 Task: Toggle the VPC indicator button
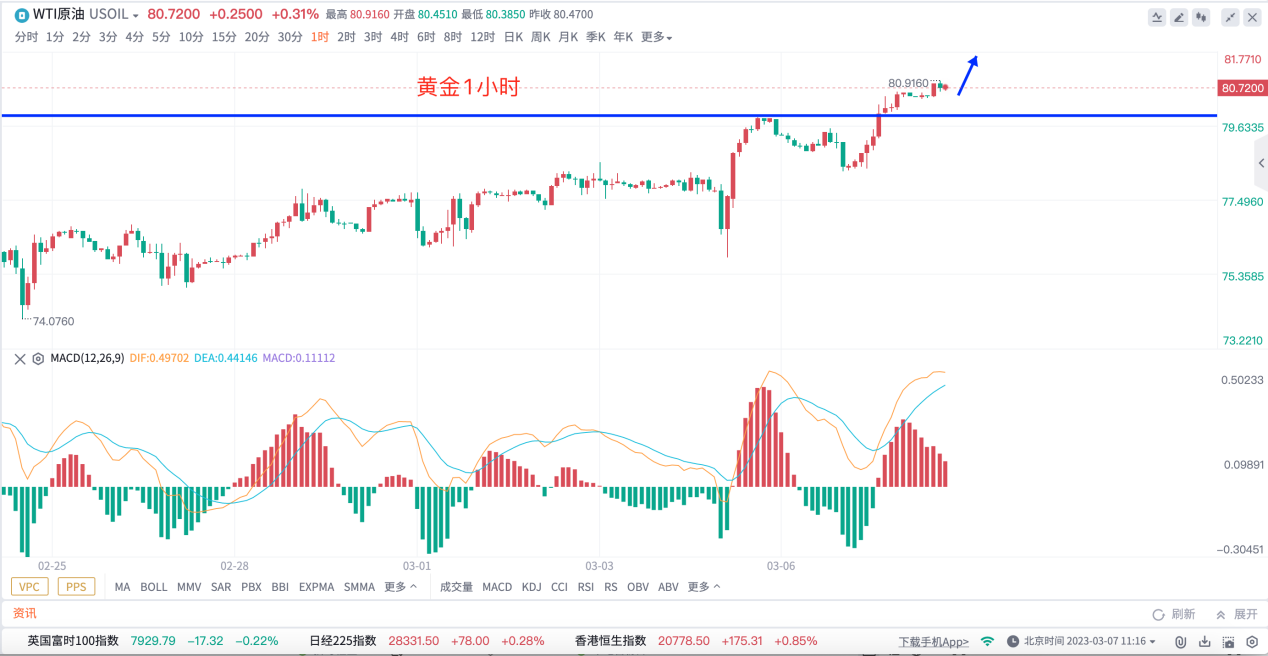pyautogui.click(x=31, y=587)
